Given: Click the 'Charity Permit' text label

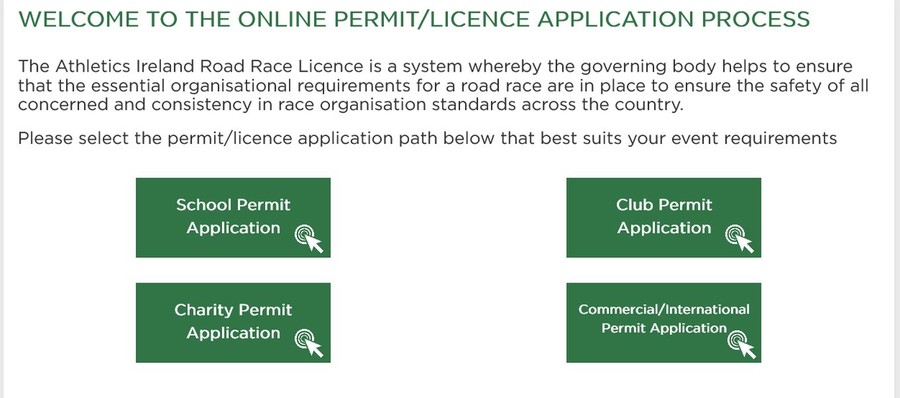Looking at the screenshot, I should point(233,310).
